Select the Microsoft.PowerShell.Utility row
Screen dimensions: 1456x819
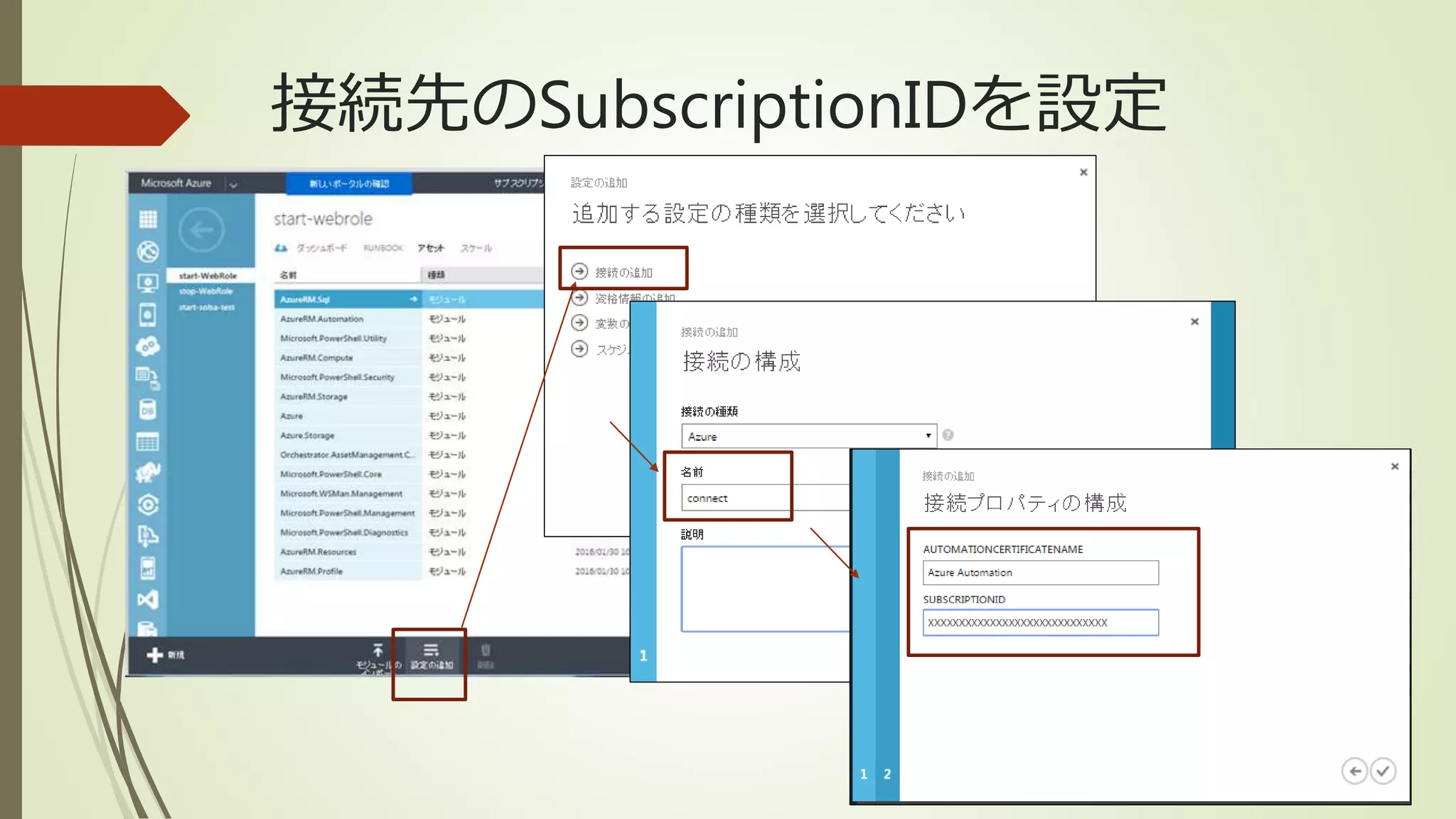point(409,338)
